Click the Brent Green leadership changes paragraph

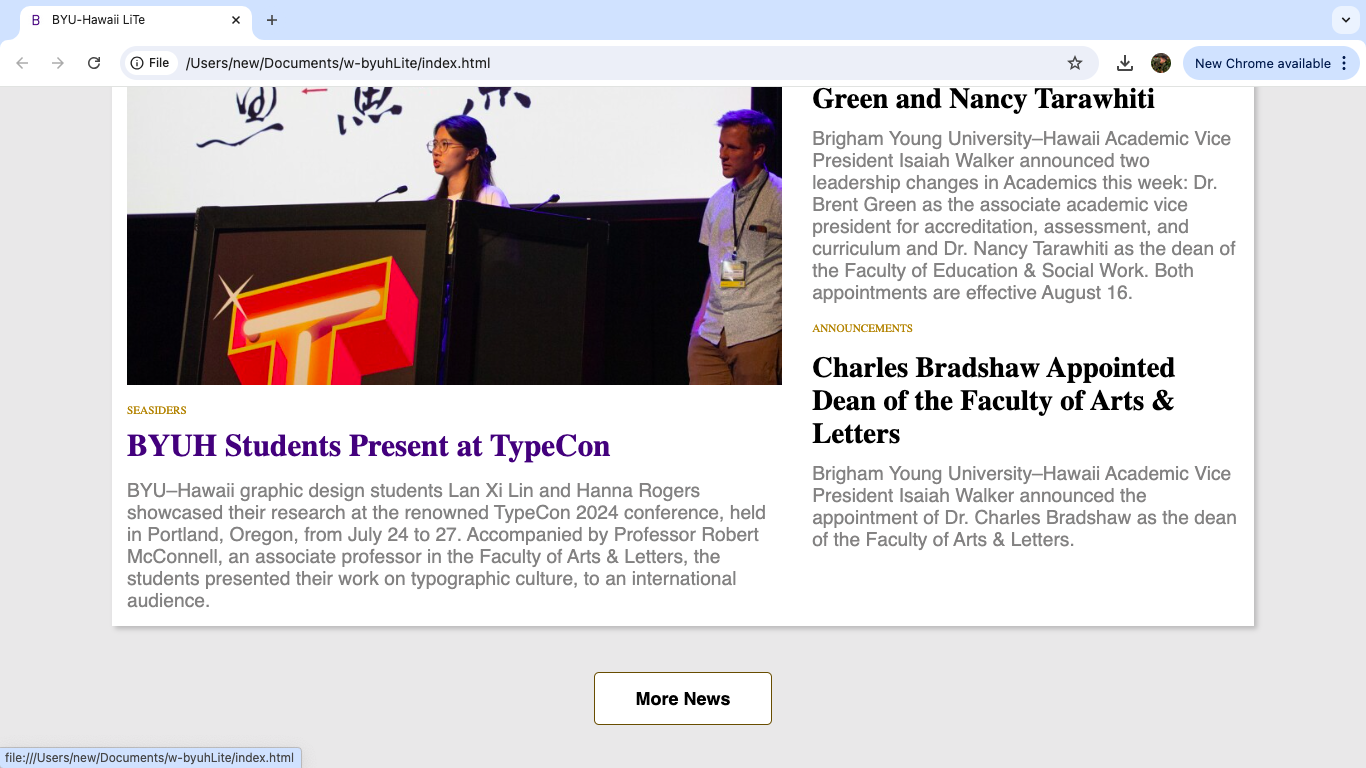click(1024, 216)
